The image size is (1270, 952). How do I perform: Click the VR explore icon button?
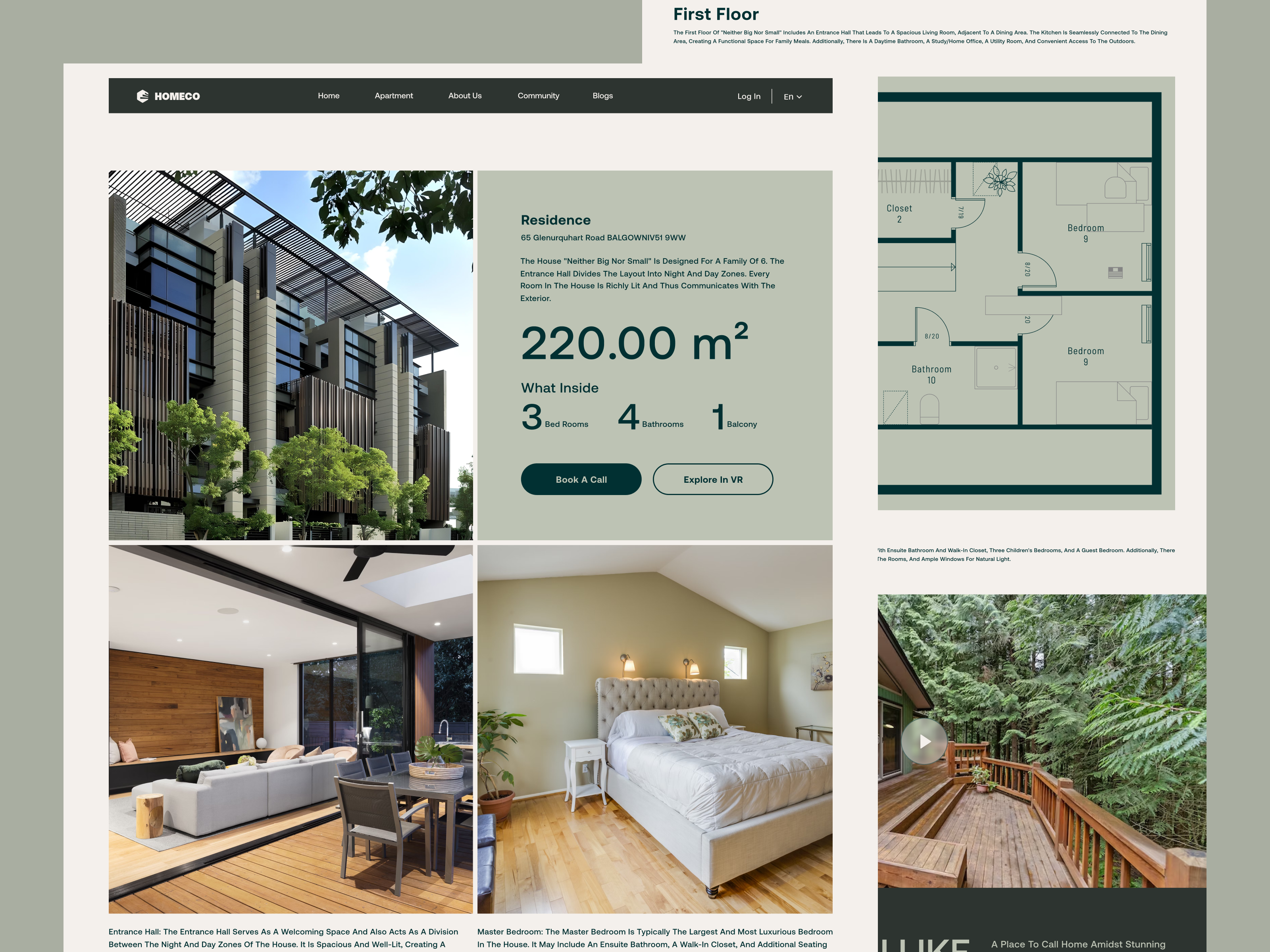(x=713, y=479)
